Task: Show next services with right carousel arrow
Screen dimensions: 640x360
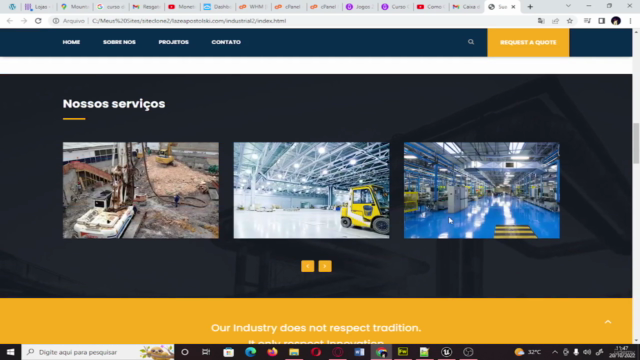Action: tap(325, 266)
